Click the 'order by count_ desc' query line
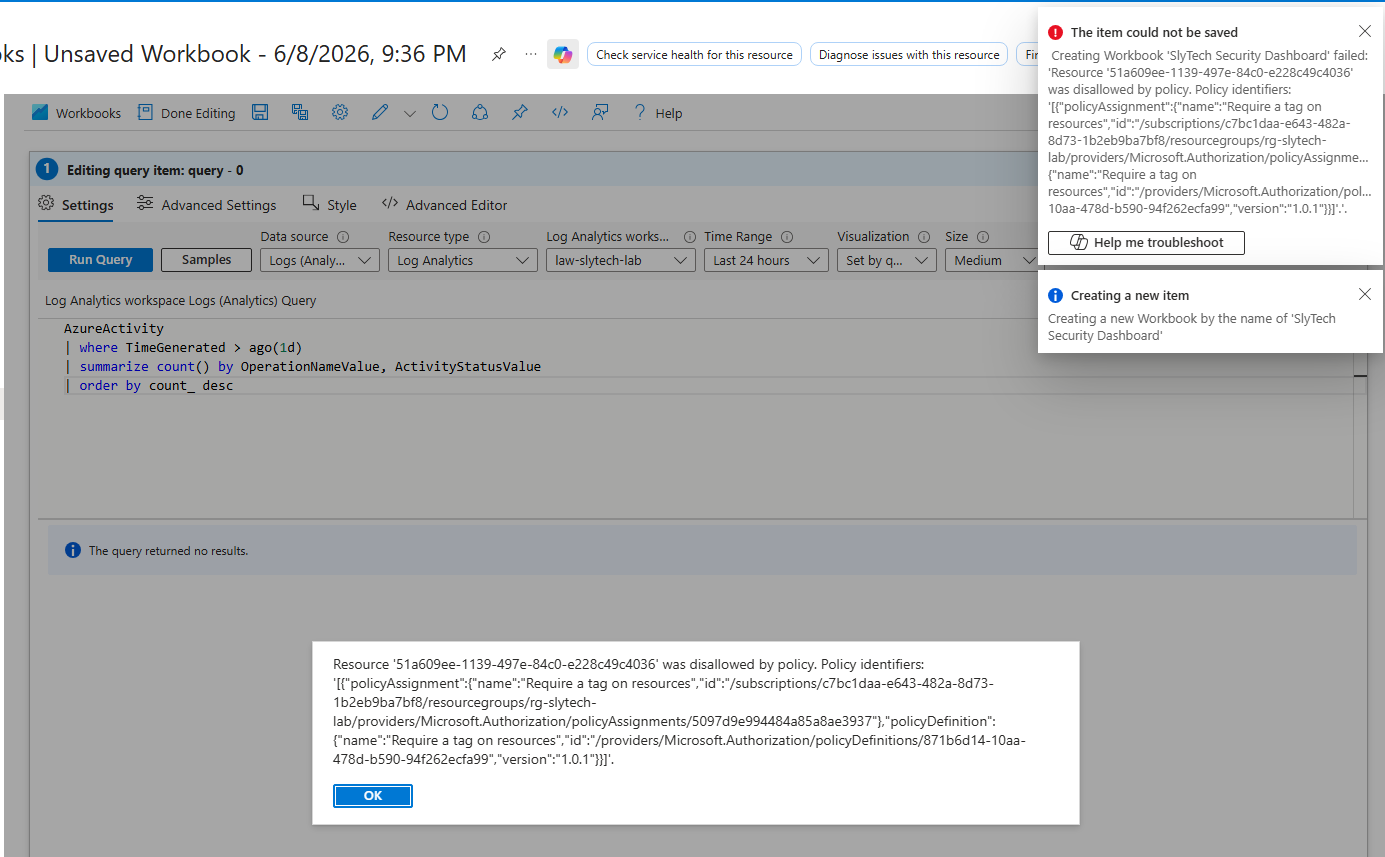Viewport: 1385px width, 857px height. click(148, 385)
